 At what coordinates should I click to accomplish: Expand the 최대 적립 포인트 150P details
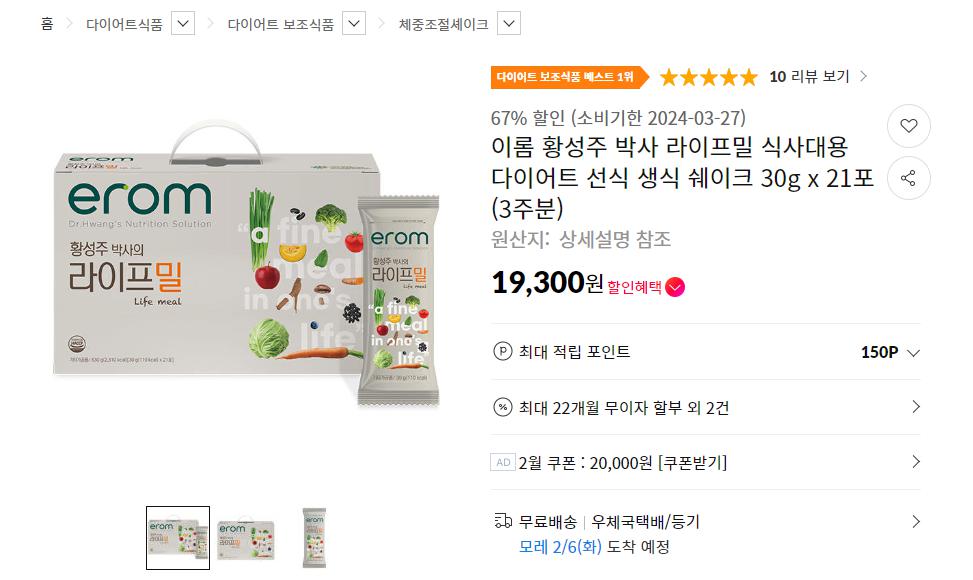[x=911, y=352]
